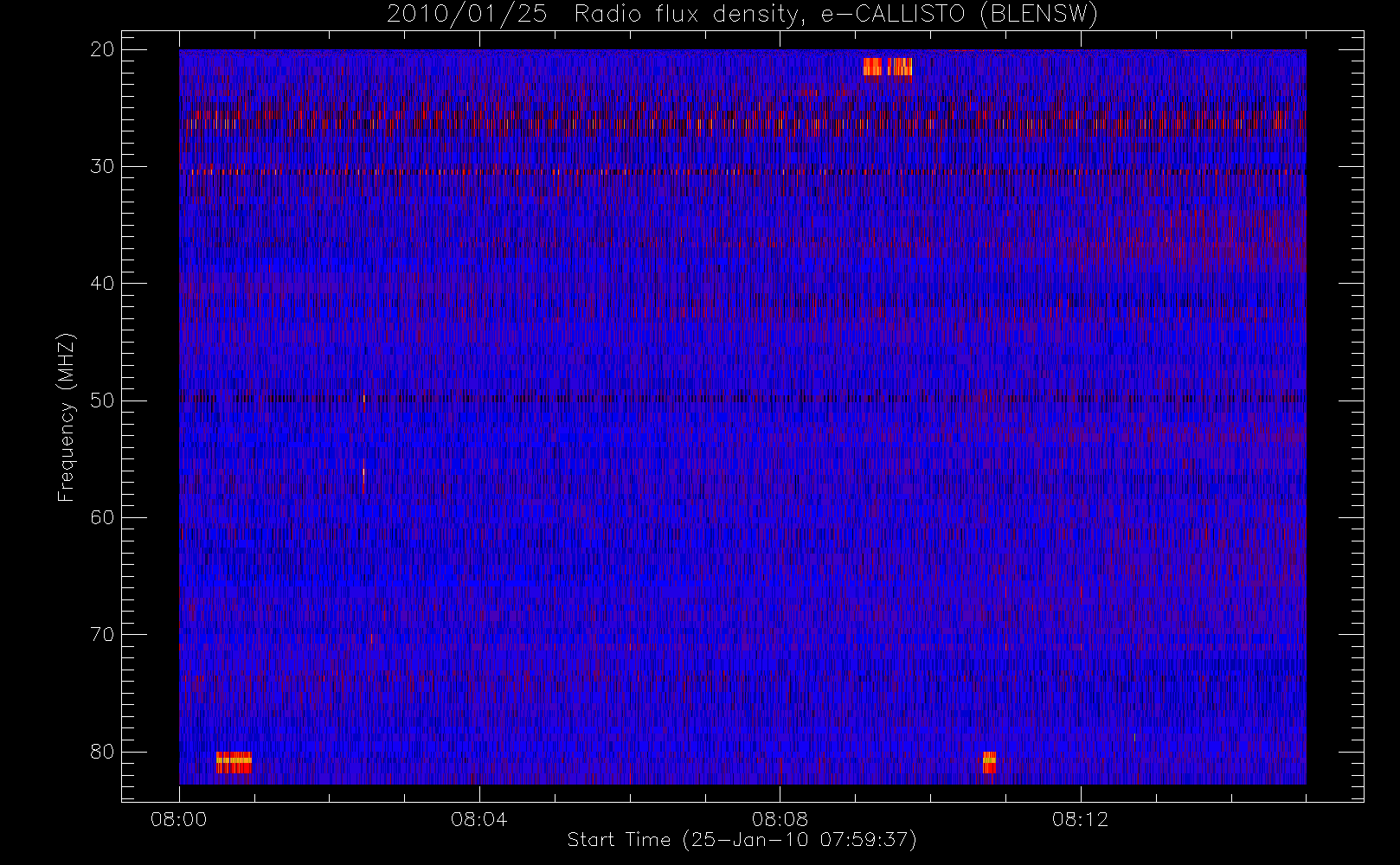Viewport: 1400px width, 865px height.
Task: Click the bright red burst near 21 MHz
Action: pyautogui.click(x=888, y=67)
